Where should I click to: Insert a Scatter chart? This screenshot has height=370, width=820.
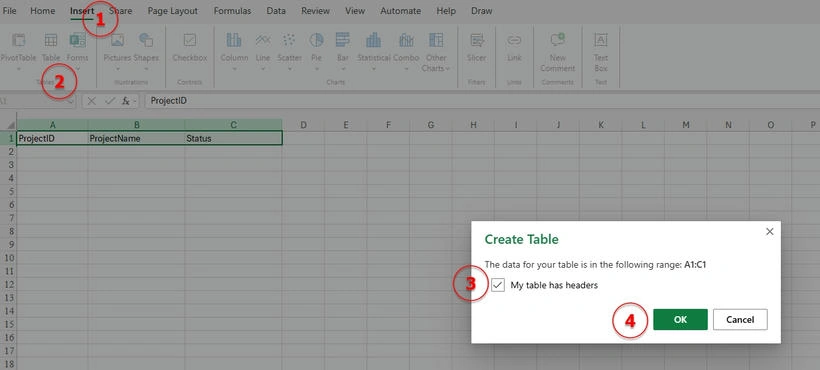[x=289, y=48]
